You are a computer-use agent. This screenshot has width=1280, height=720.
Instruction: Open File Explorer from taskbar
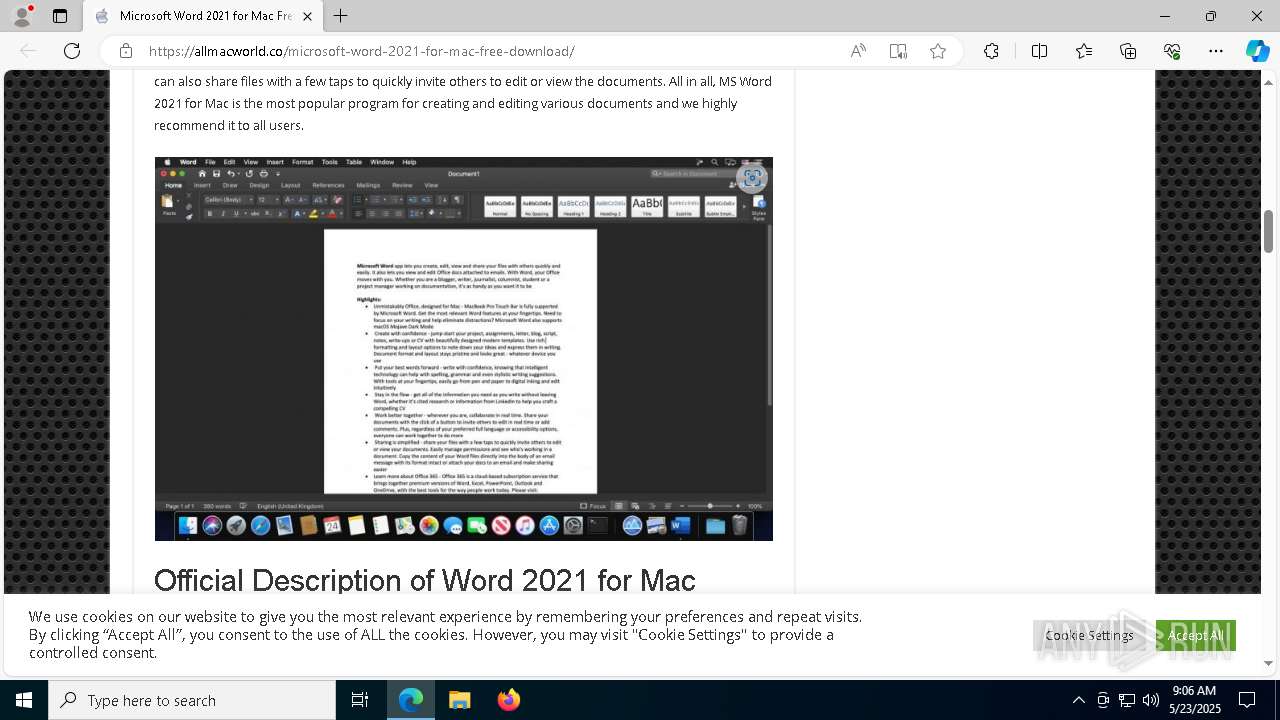click(459, 700)
